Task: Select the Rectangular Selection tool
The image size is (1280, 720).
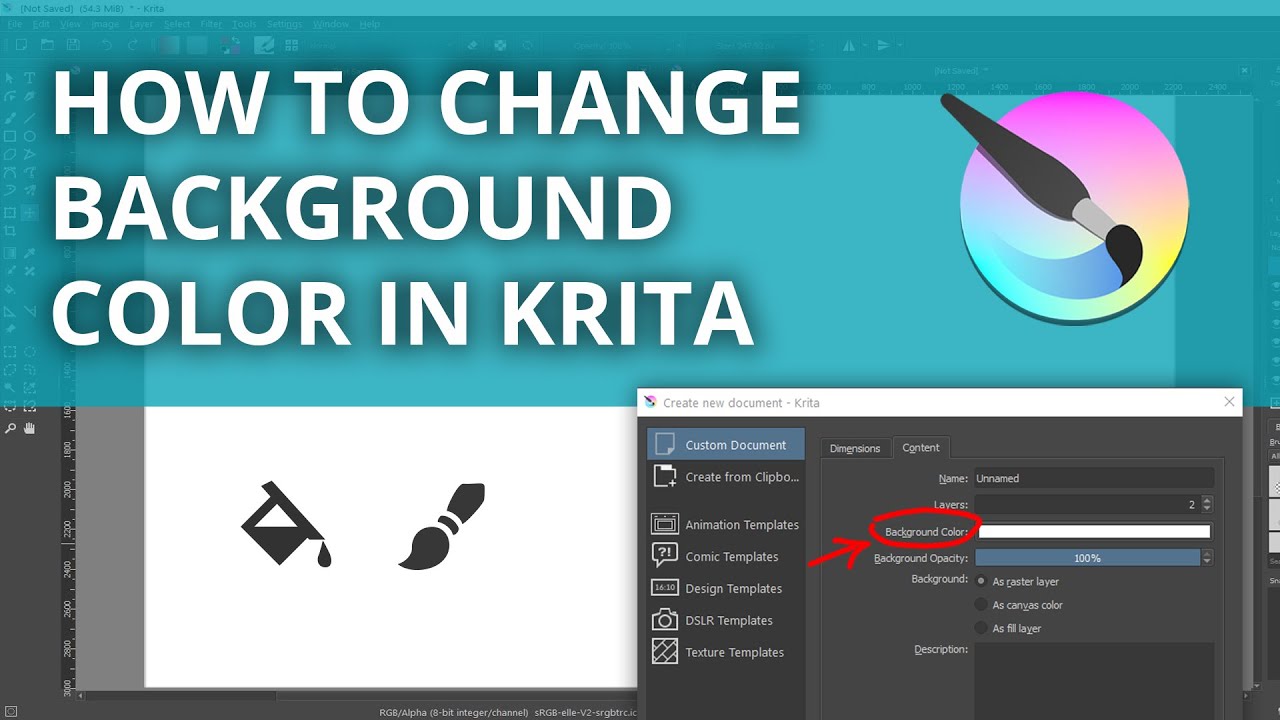Action: coord(10,352)
